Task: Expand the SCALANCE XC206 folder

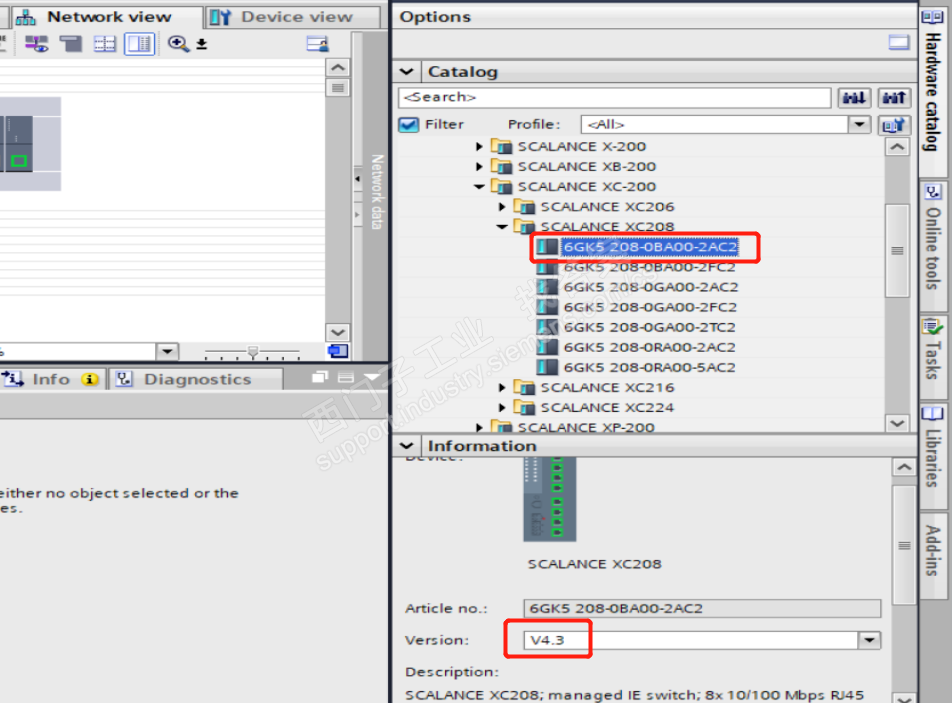Action: coord(502,206)
